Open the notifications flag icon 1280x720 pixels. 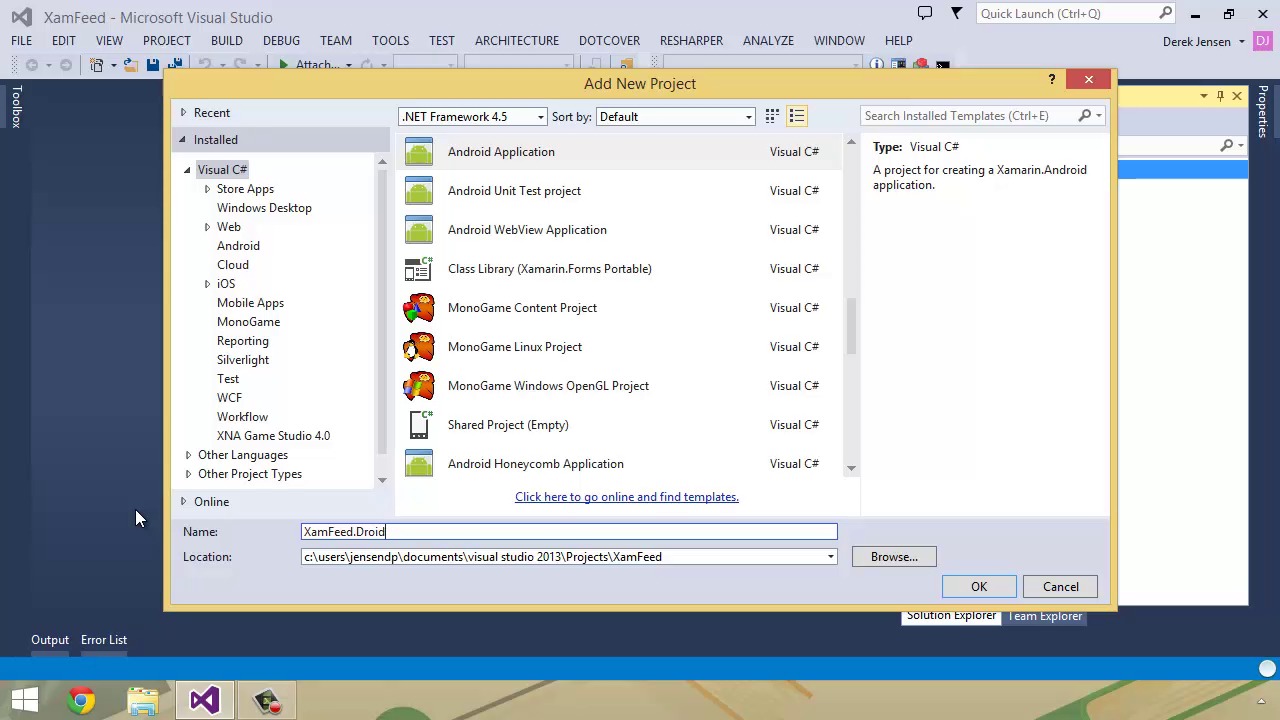coord(956,14)
